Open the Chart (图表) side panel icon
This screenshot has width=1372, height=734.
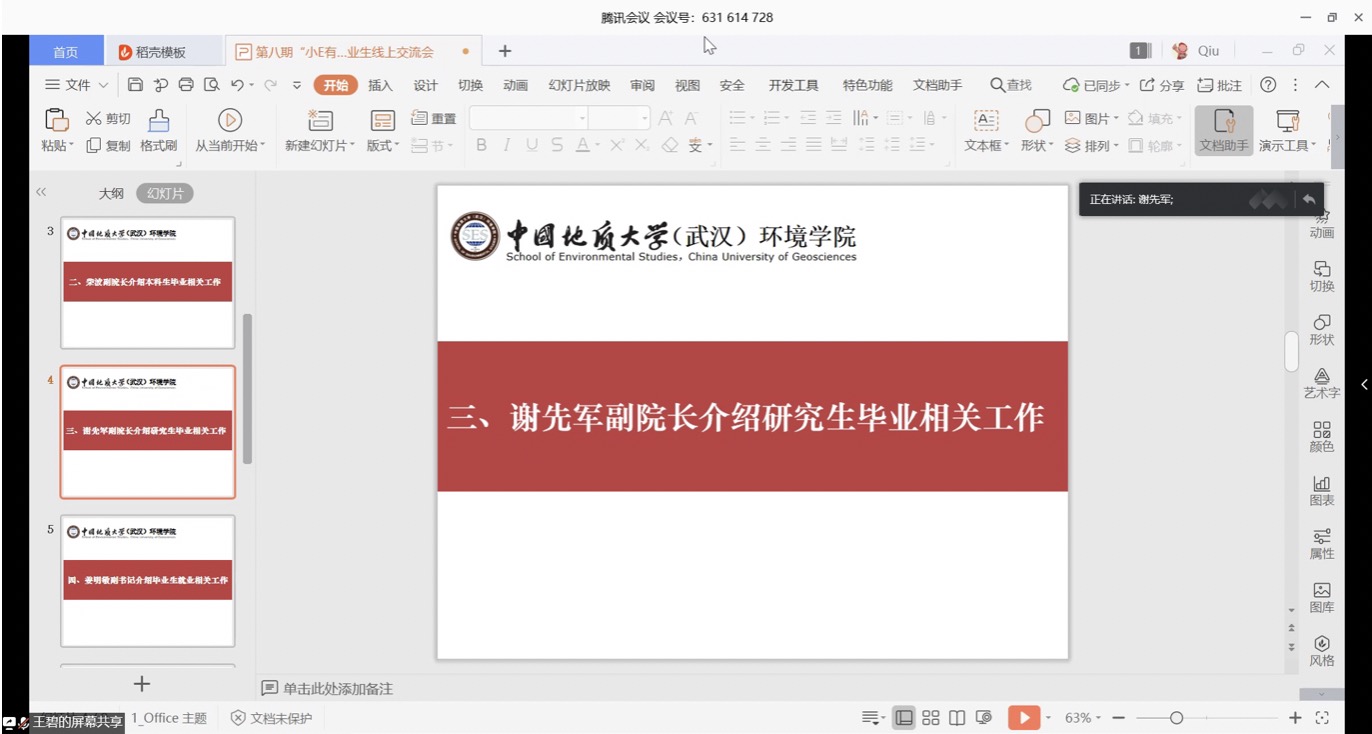point(1321,490)
